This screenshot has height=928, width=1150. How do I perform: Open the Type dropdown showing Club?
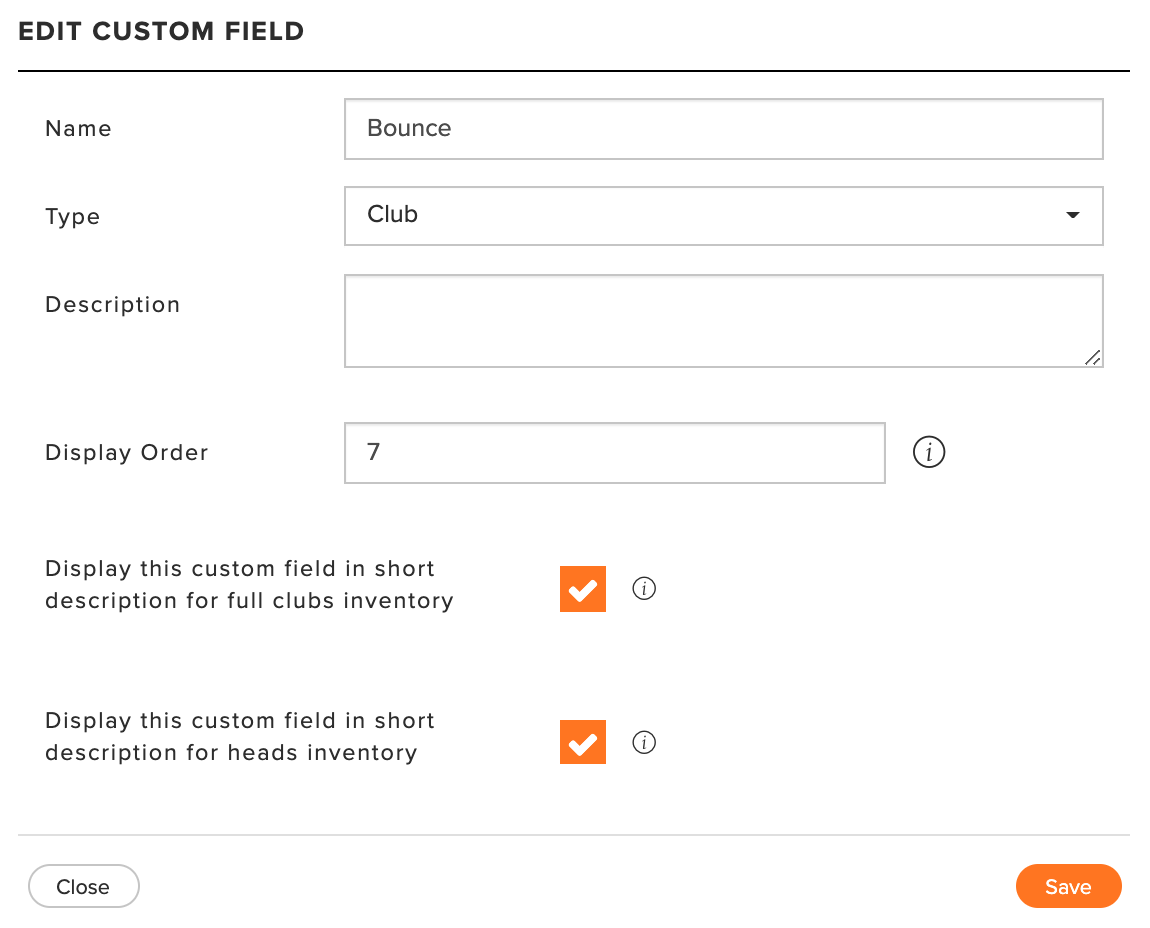(724, 216)
